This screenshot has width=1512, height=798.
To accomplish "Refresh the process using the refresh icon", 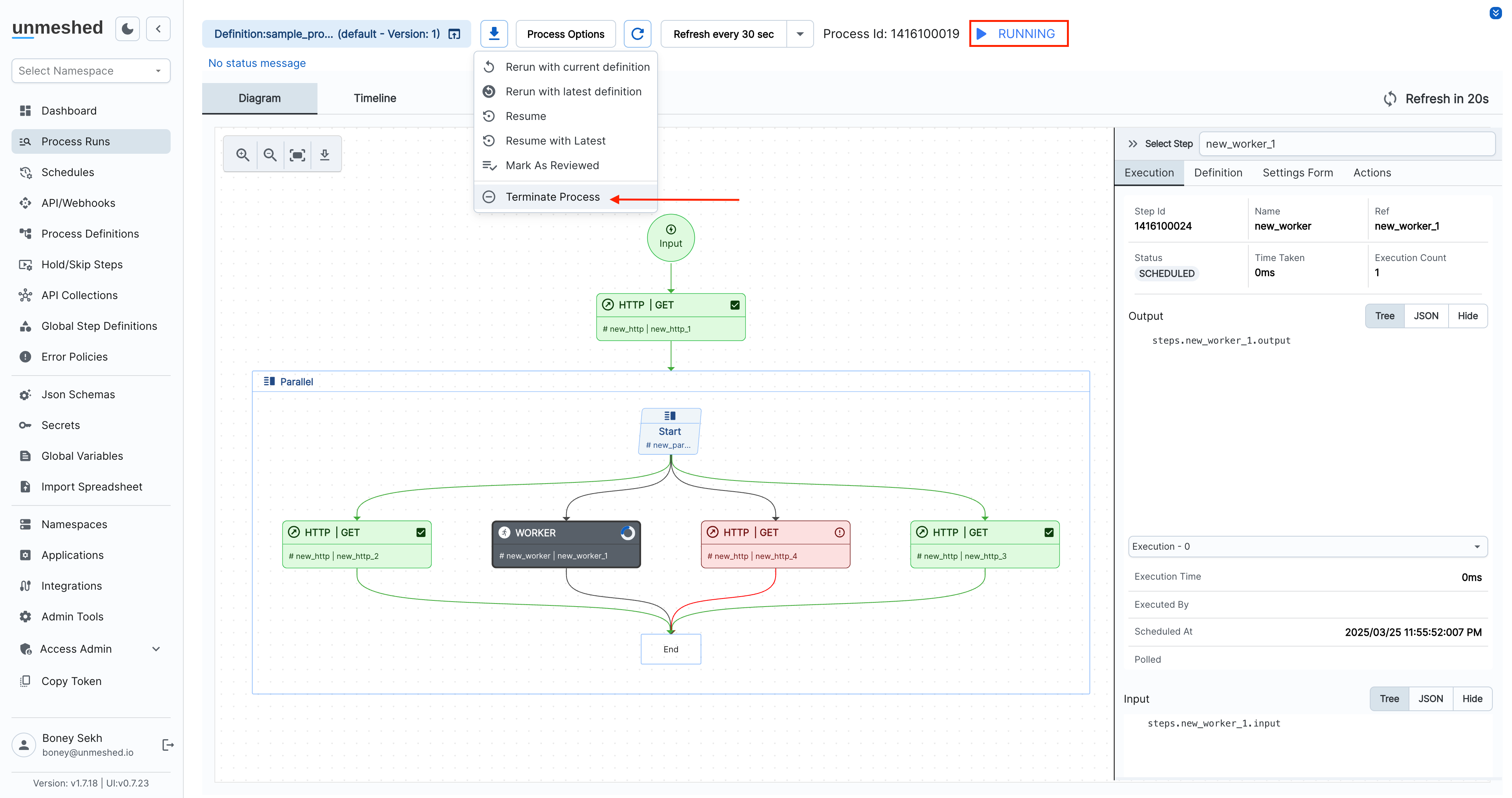I will pos(638,33).
